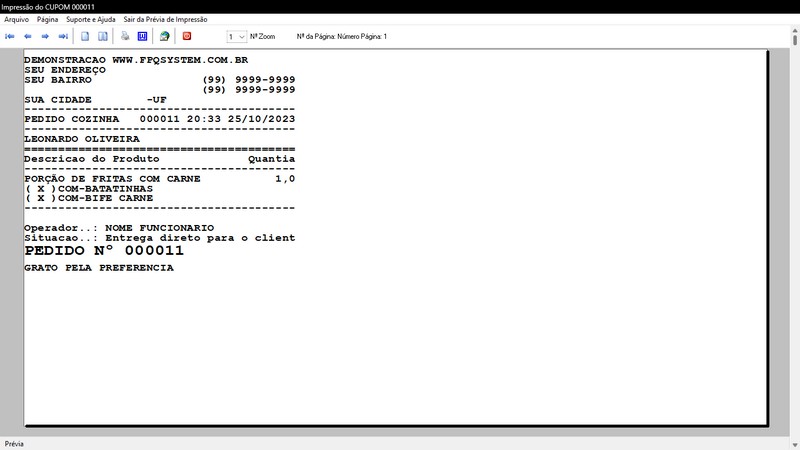This screenshot has width=800, height=450.
Task: Click 'Operador..: NOME FUNCIONARIO' line
Action: (x=119, y=228)
